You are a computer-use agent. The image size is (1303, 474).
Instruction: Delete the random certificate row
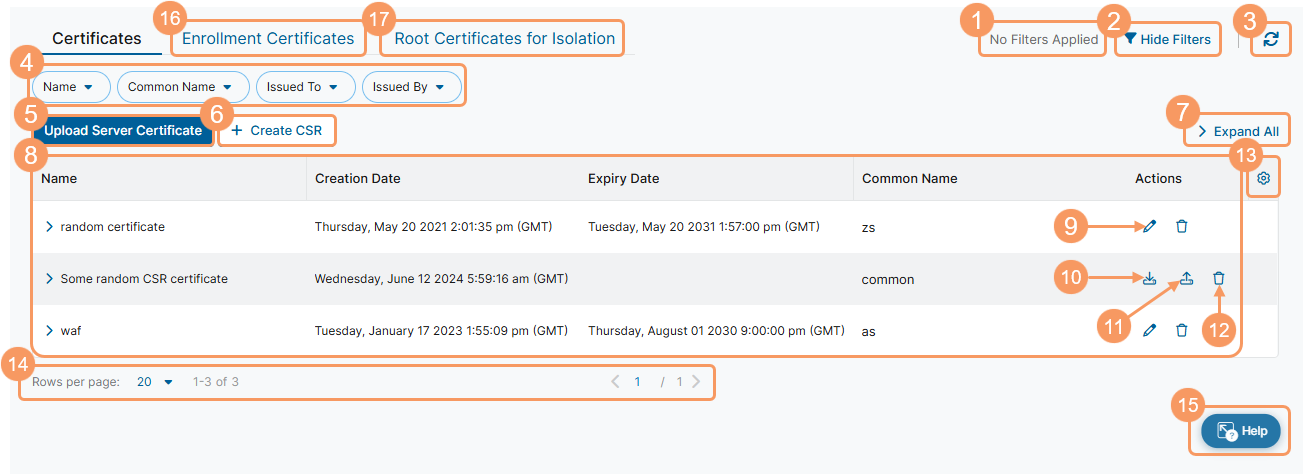pyautogui.click(x=1182, y=227)
